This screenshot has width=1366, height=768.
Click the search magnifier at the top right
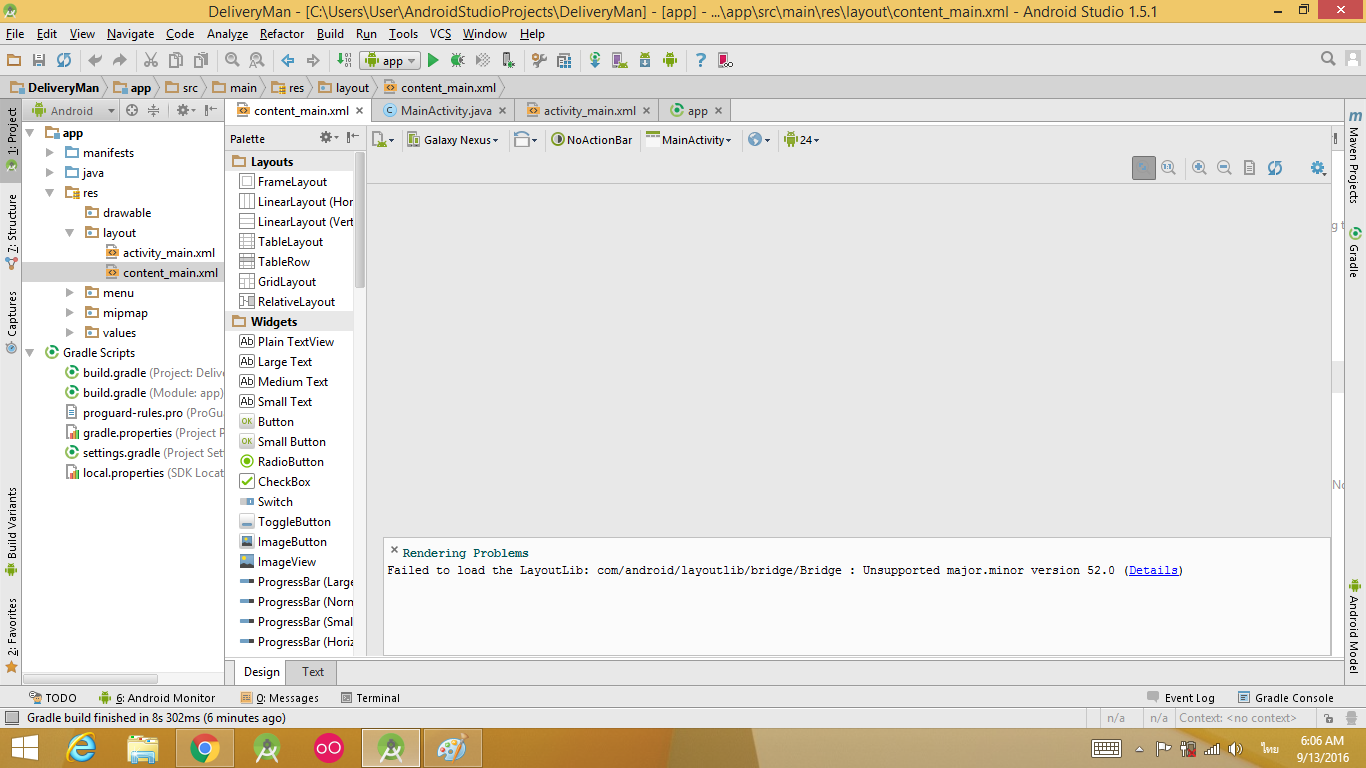pos(1328,60)
